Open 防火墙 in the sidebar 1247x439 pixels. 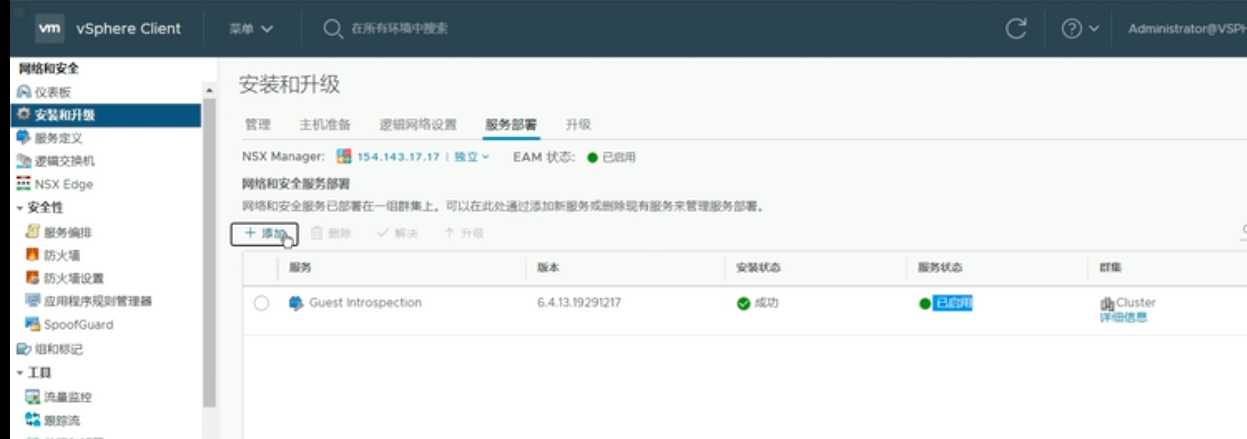(62, 255)
